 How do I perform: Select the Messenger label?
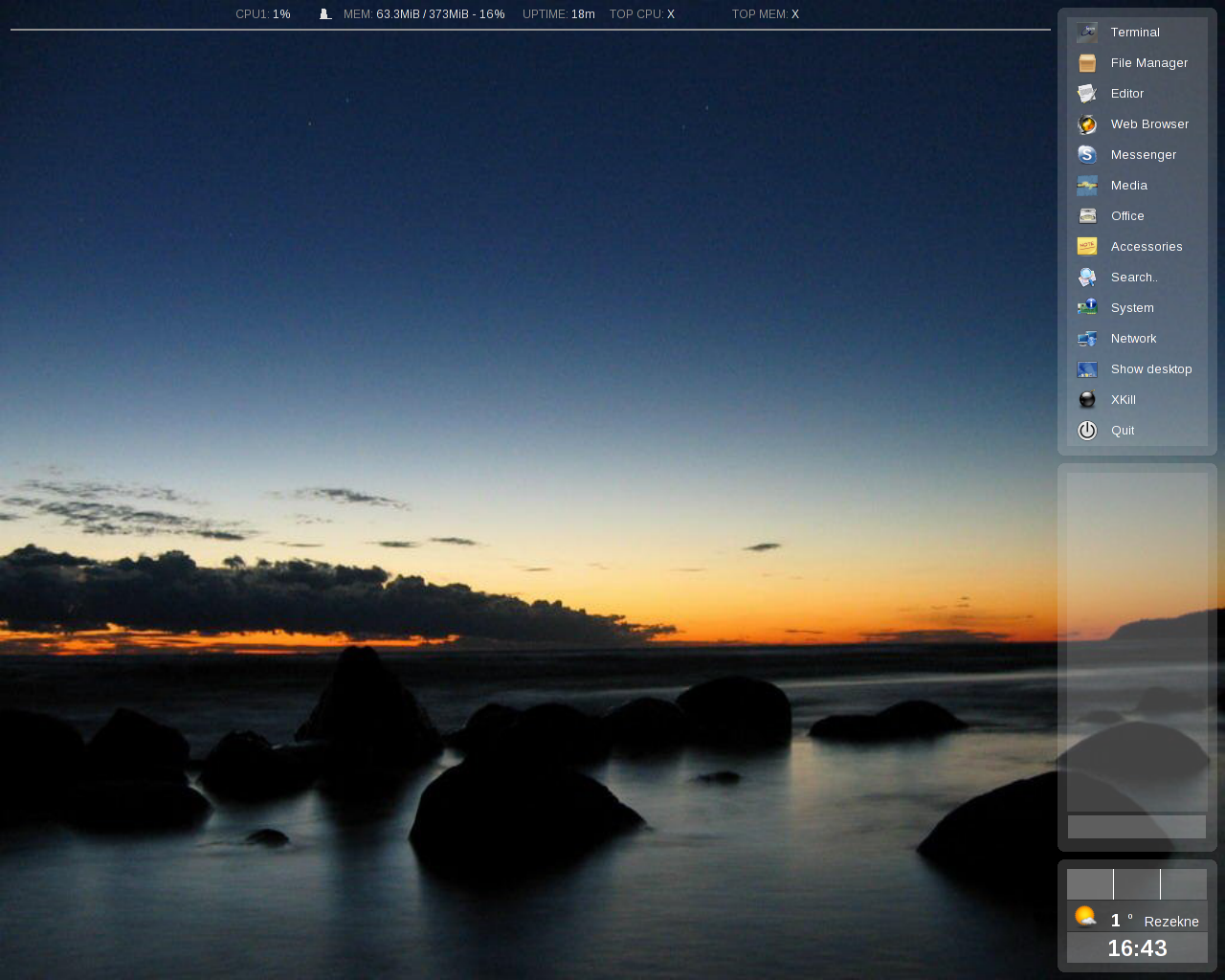(1144, 155)
